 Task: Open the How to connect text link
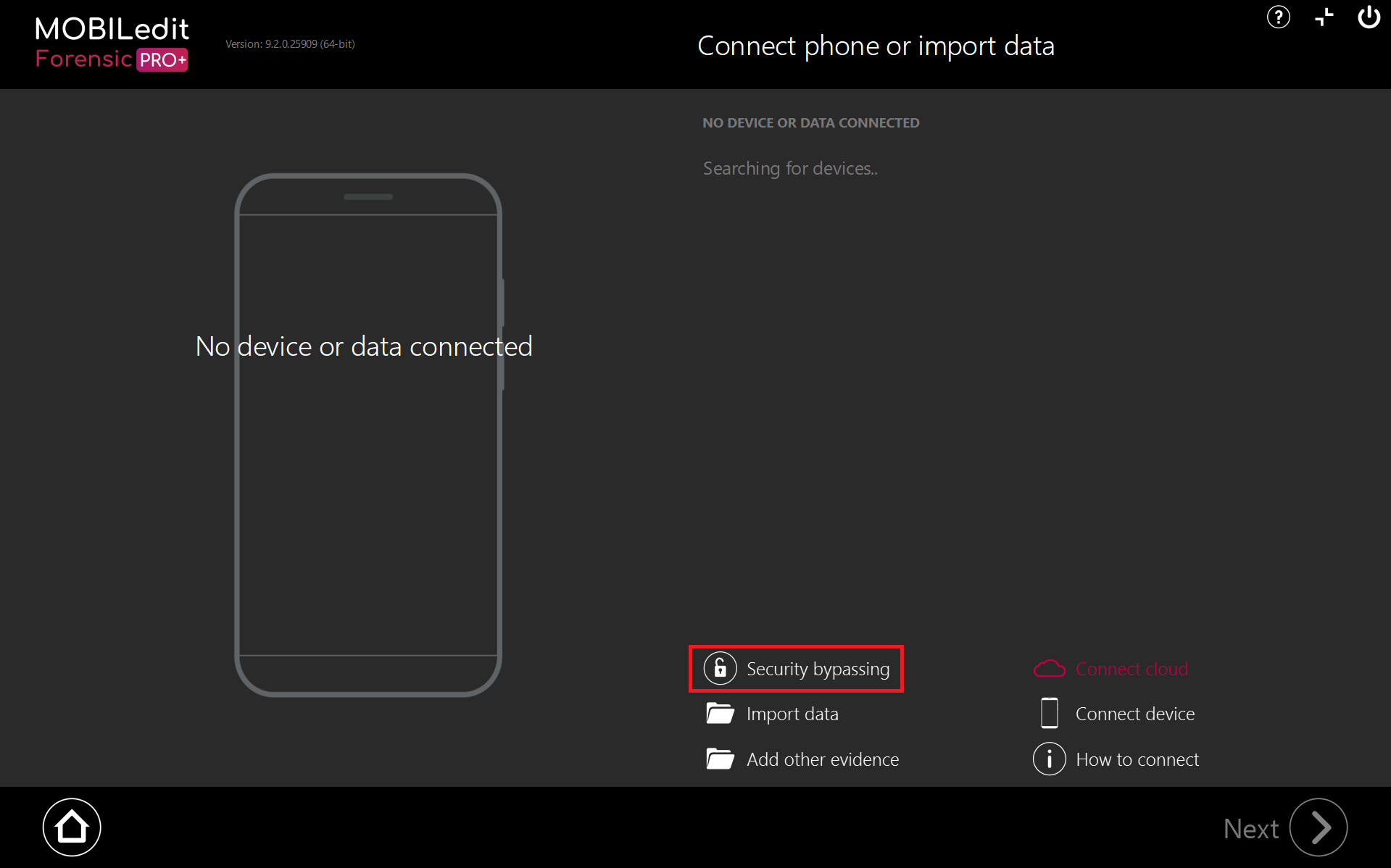coord(1137,759)
